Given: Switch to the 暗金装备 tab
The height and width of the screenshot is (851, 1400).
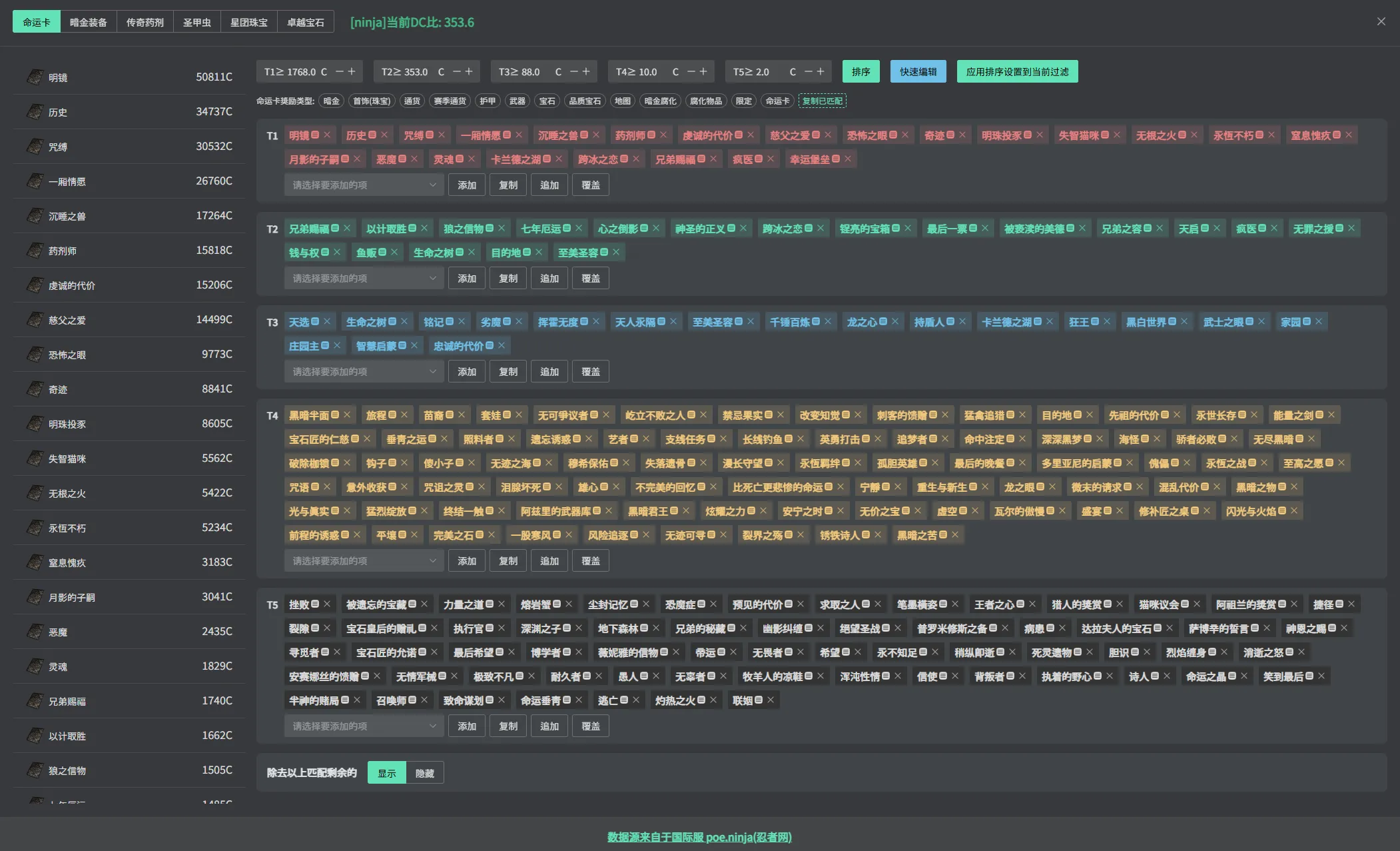Looking at the screenshot, I should coord(89,22).
